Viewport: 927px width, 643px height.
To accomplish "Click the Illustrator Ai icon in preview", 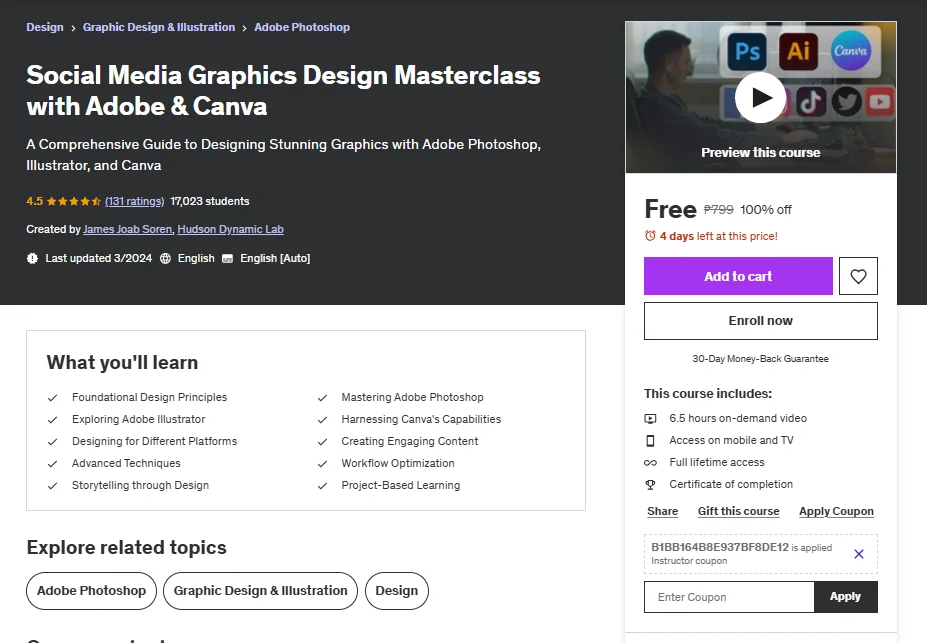I will coord(798,51).
